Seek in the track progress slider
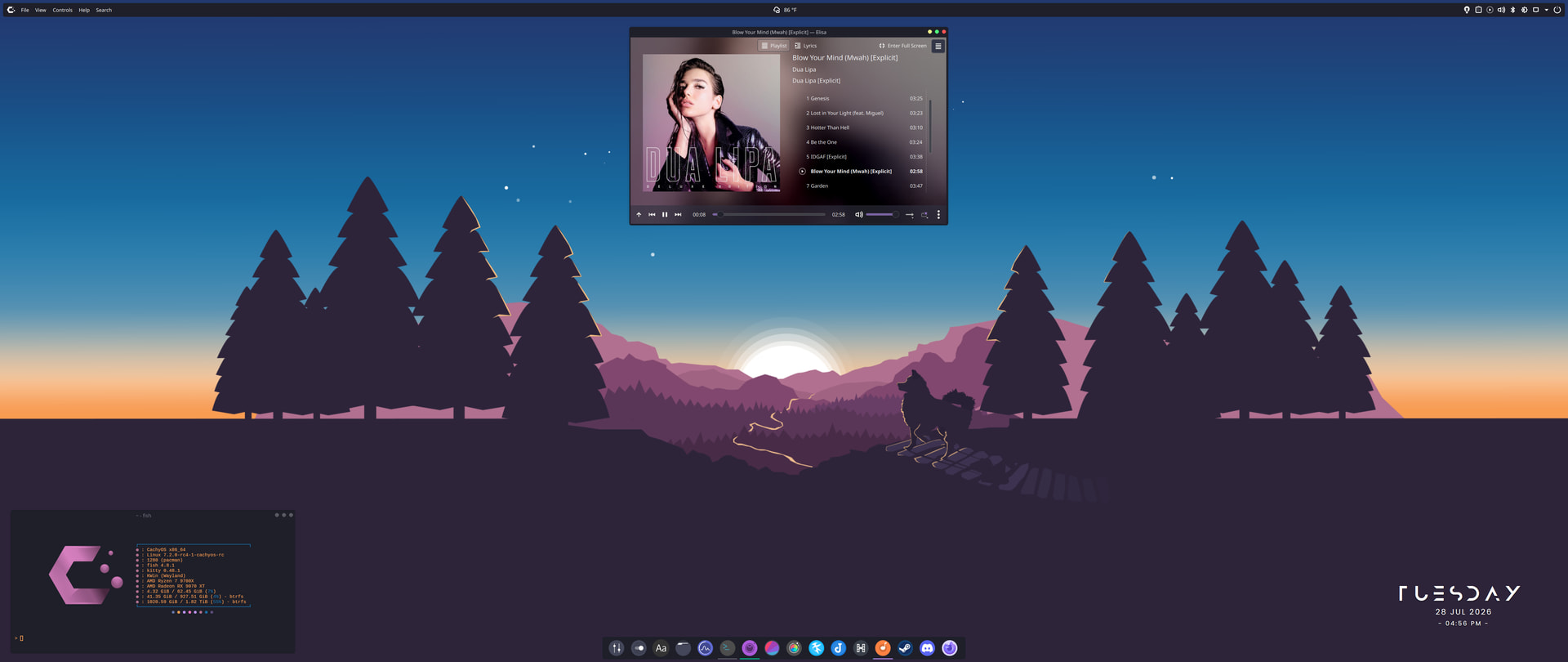Viewport: 1568px width, 662px height. point(768,215)
